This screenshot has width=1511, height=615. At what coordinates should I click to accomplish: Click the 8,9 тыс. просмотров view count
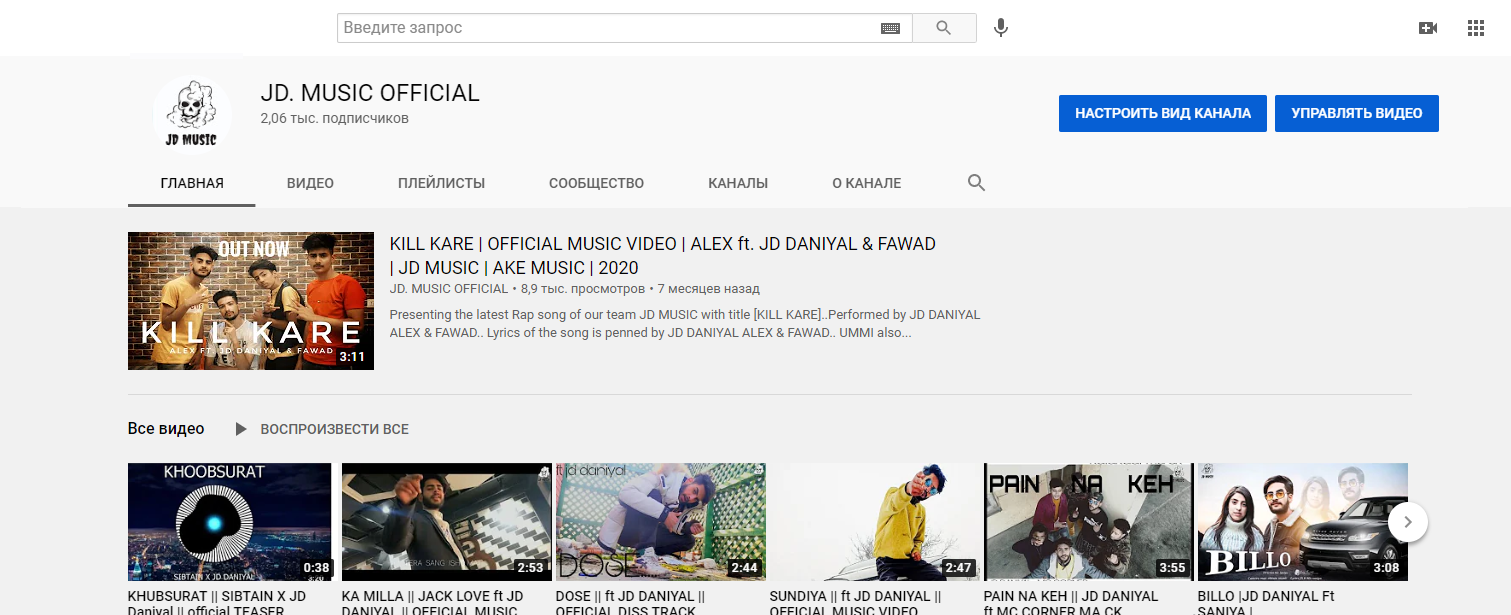point(583,289)
